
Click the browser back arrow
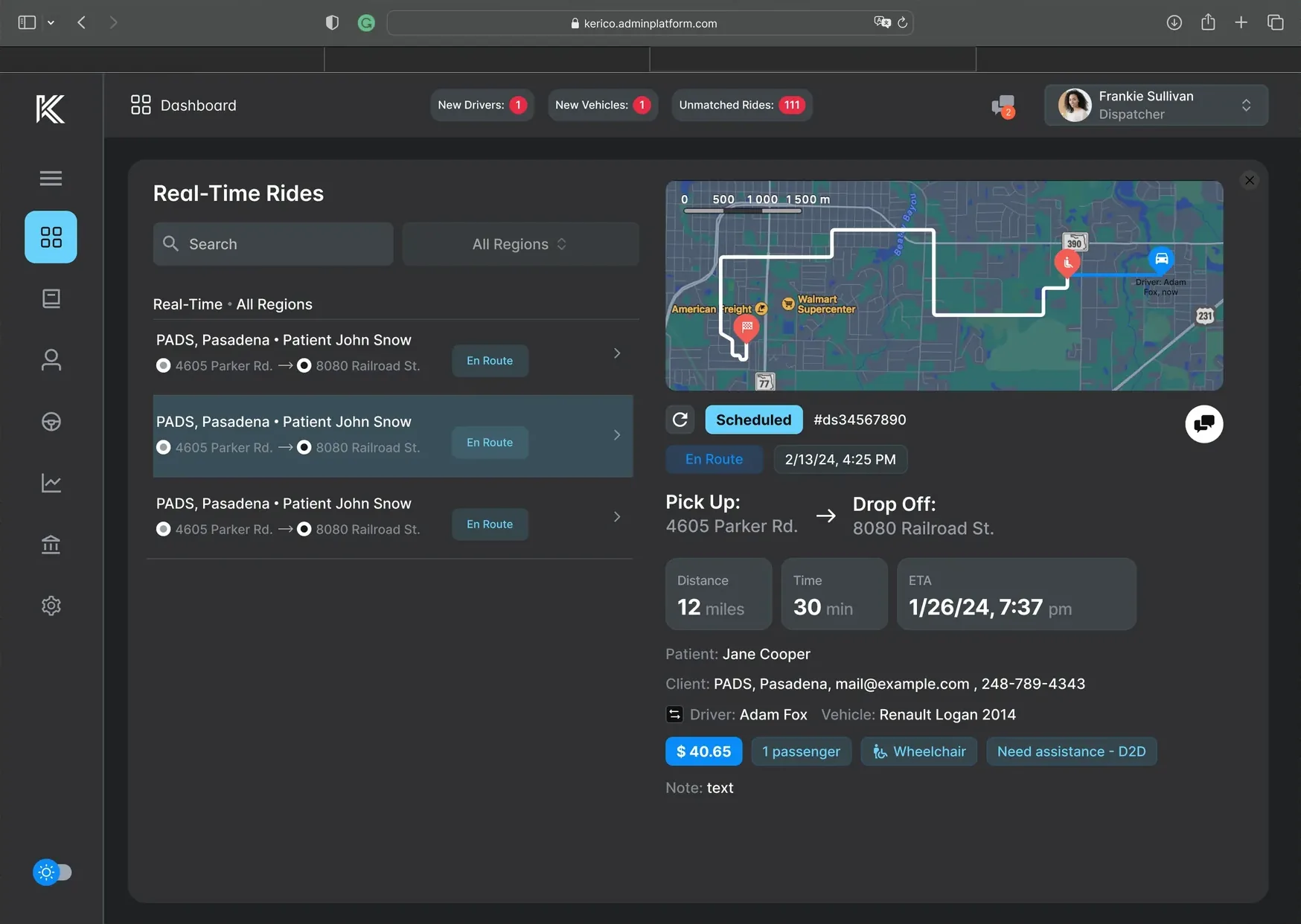(x=82, y=22)
